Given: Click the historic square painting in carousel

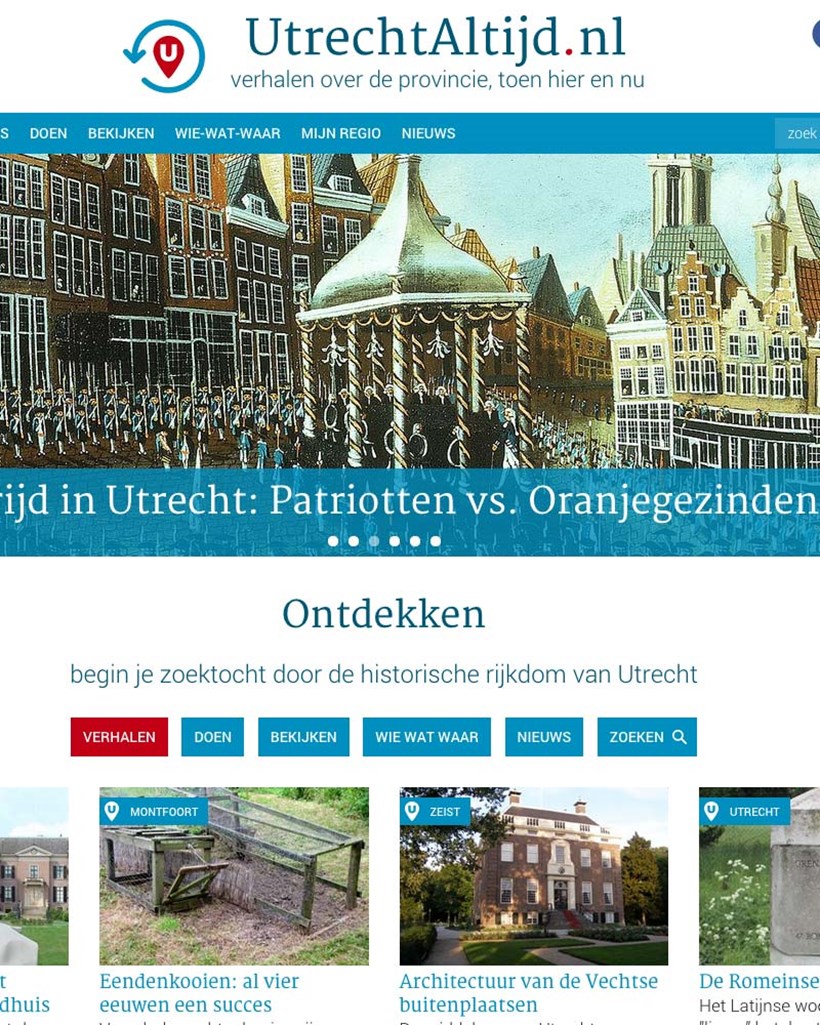Looking at the screenshot, I should 410,311.
